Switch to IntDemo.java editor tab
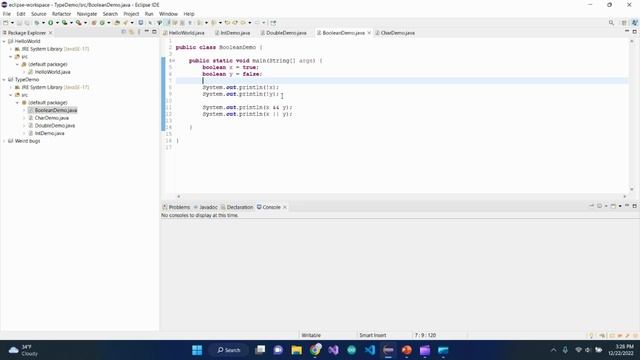The image size is (640, 360). pyautogui.click(x=233, y=33)
